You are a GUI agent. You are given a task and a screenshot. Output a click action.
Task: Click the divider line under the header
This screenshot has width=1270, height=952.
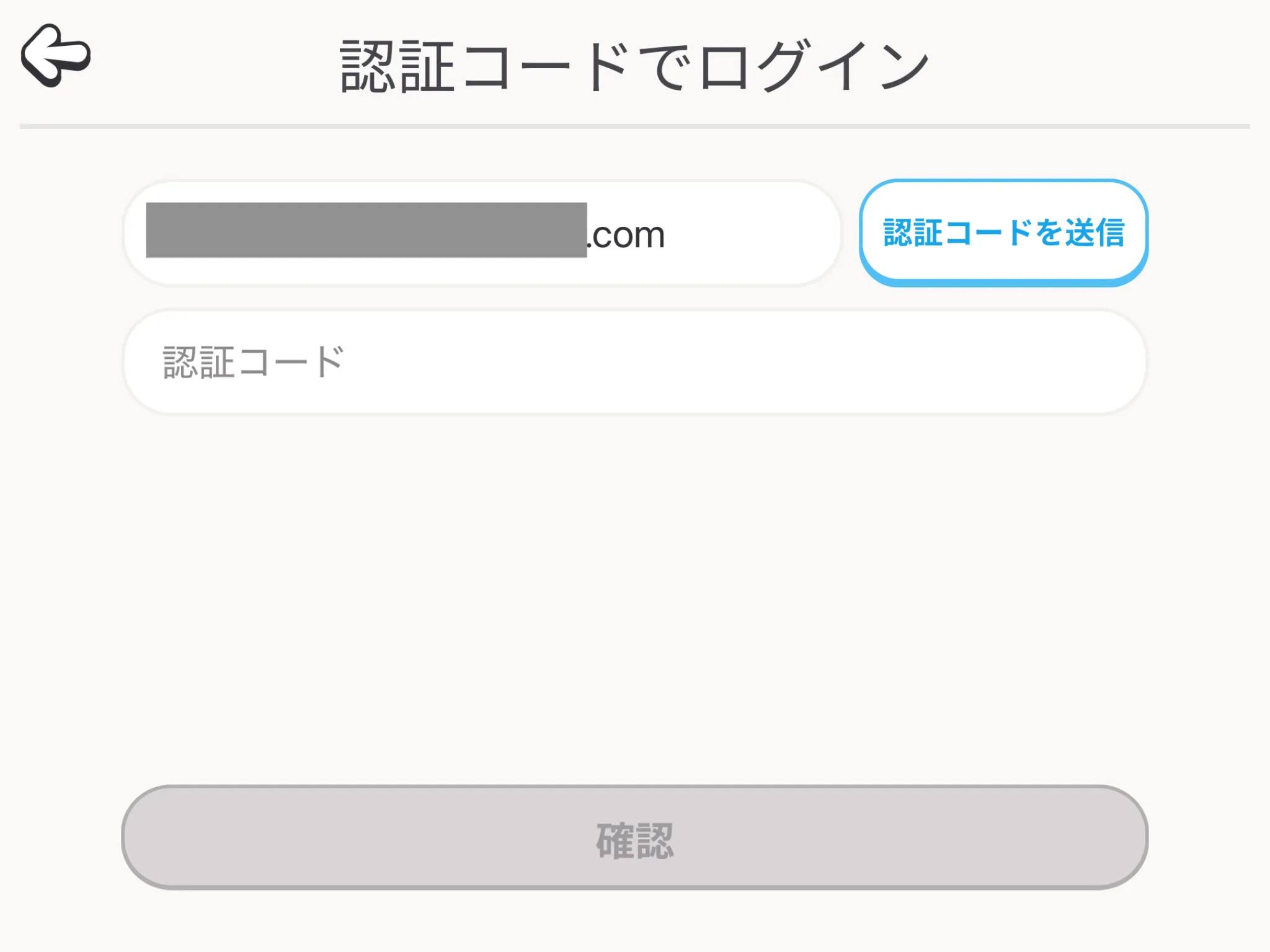click(x=634, y=126)
